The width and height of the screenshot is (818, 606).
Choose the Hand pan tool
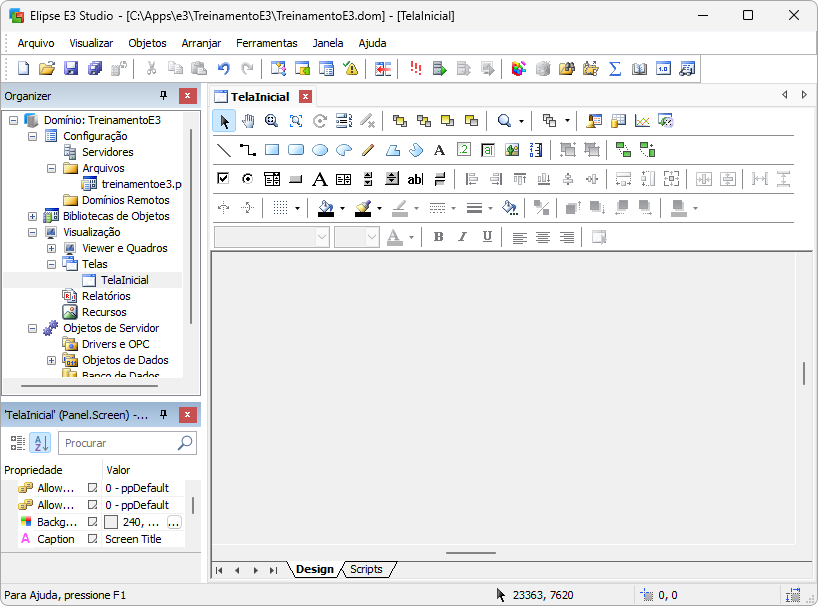tap(247, 121)
